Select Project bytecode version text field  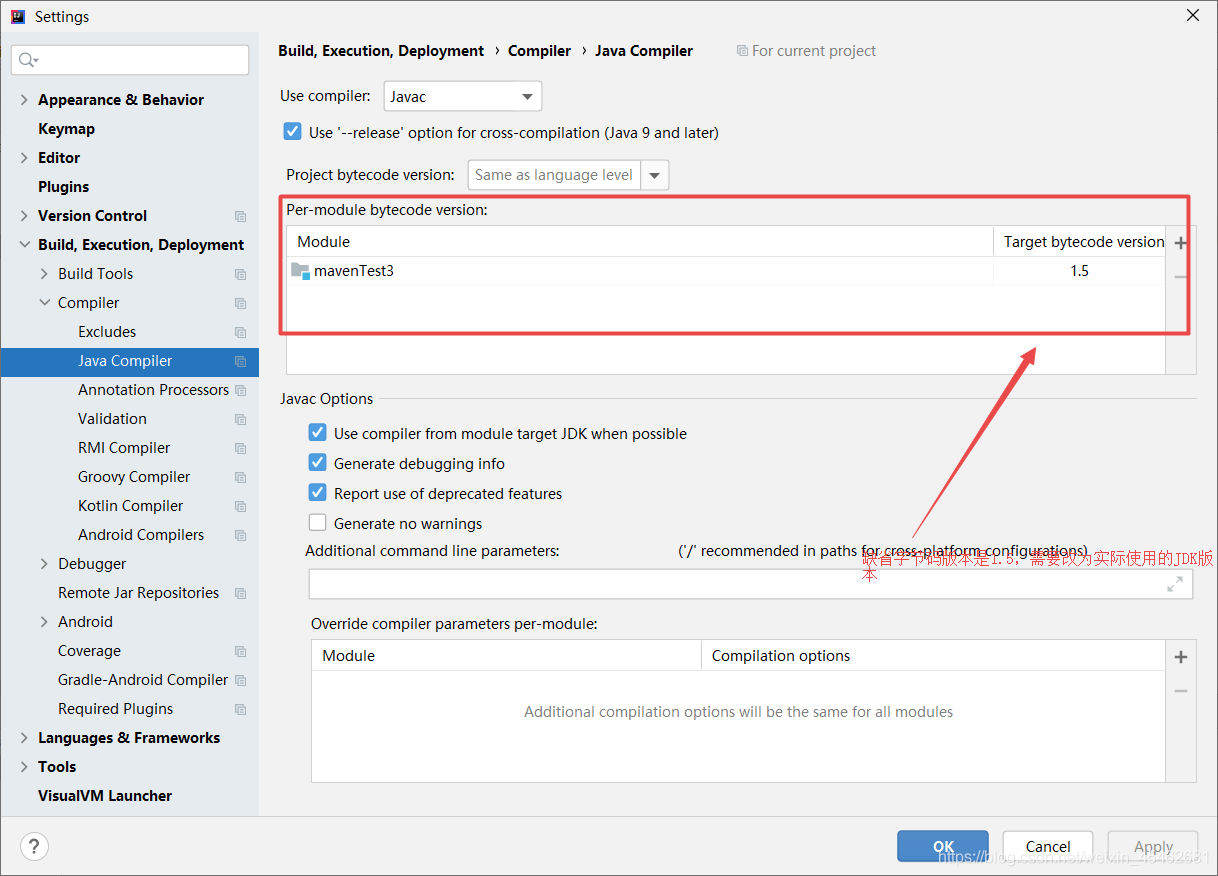554,175
